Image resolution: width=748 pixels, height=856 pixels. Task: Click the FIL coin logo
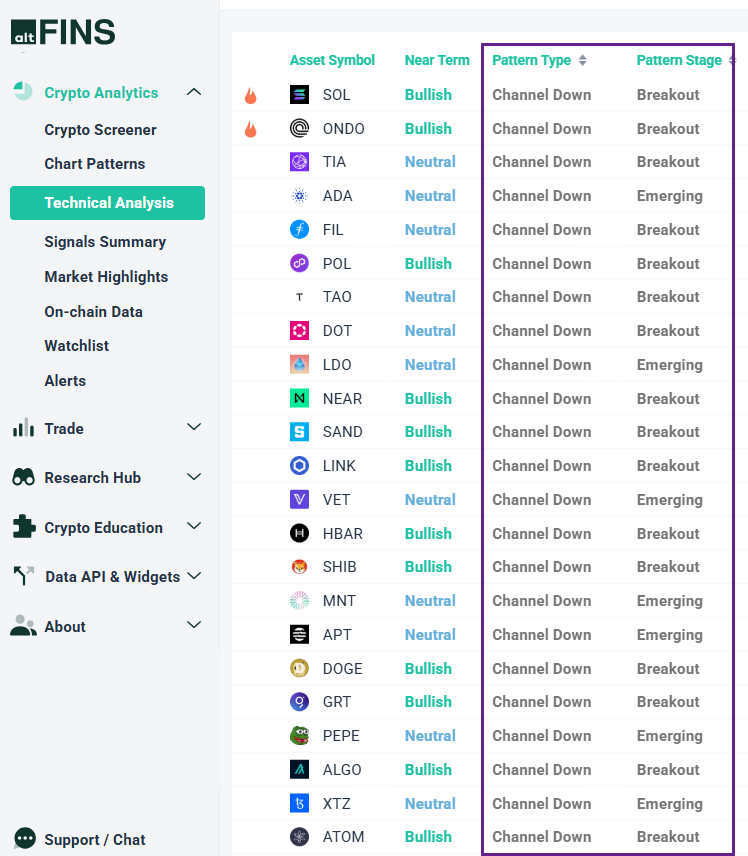pos(299,229)
